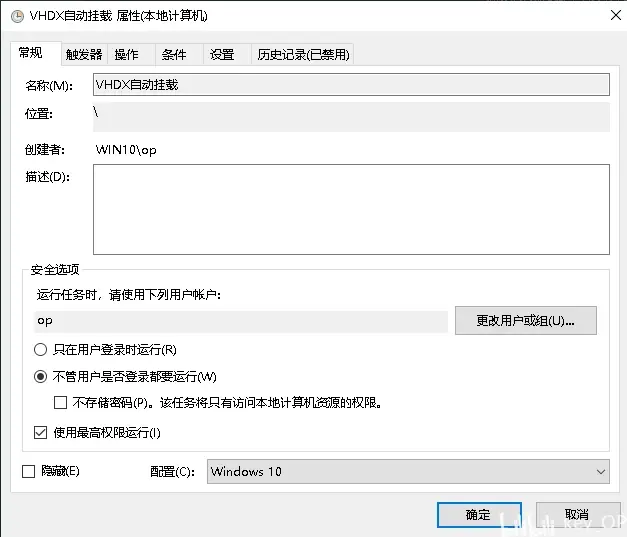Enable the 隐藏(E) checkbox
This screenshot has height=537, width=627.
pyautogui.click(x=28, y=471)
